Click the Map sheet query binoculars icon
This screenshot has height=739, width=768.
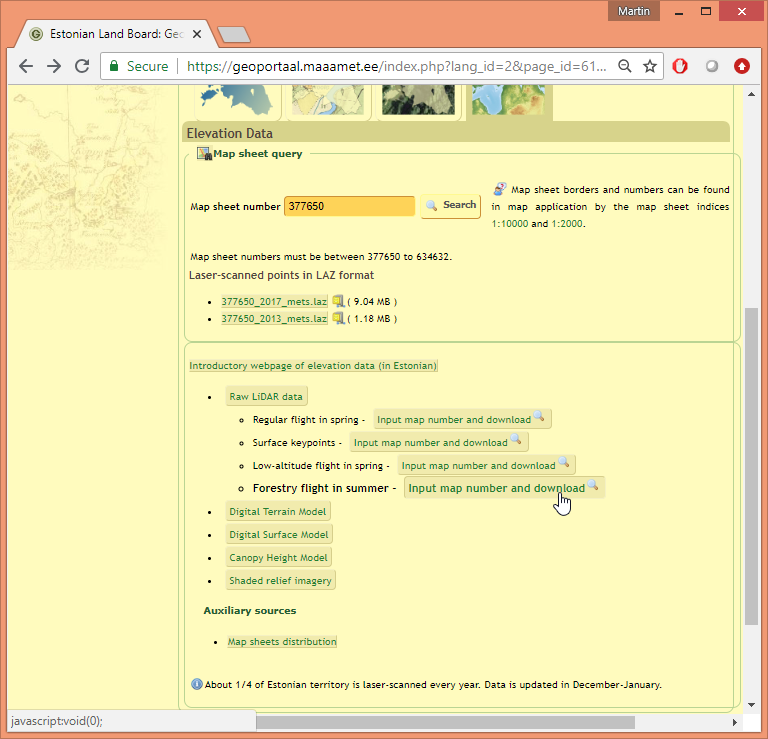coord(204,154)
